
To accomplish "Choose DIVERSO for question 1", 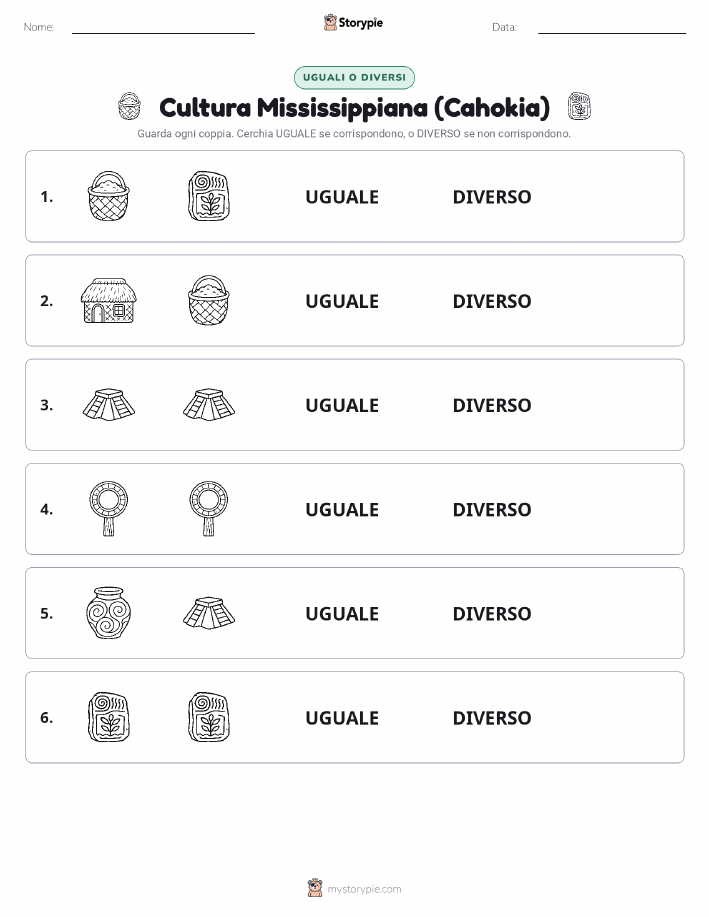I will pos(491,197).
